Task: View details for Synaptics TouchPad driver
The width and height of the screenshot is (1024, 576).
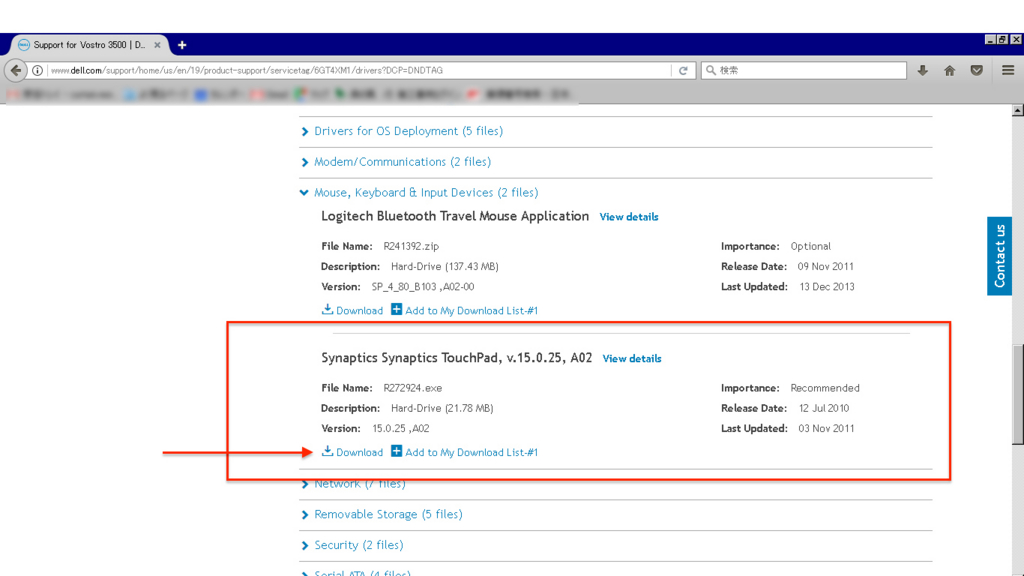Action: coord(632,359)
